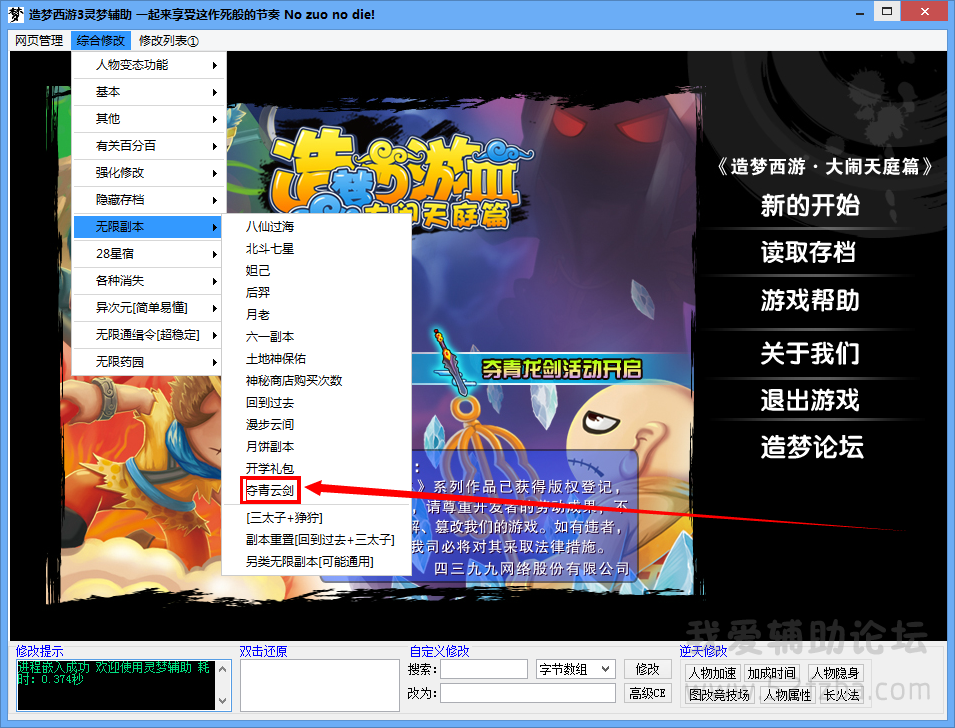Expand the 28星宿 submenu
The height and width of the screenshot is (728, 955).
(x=149, y=254)
